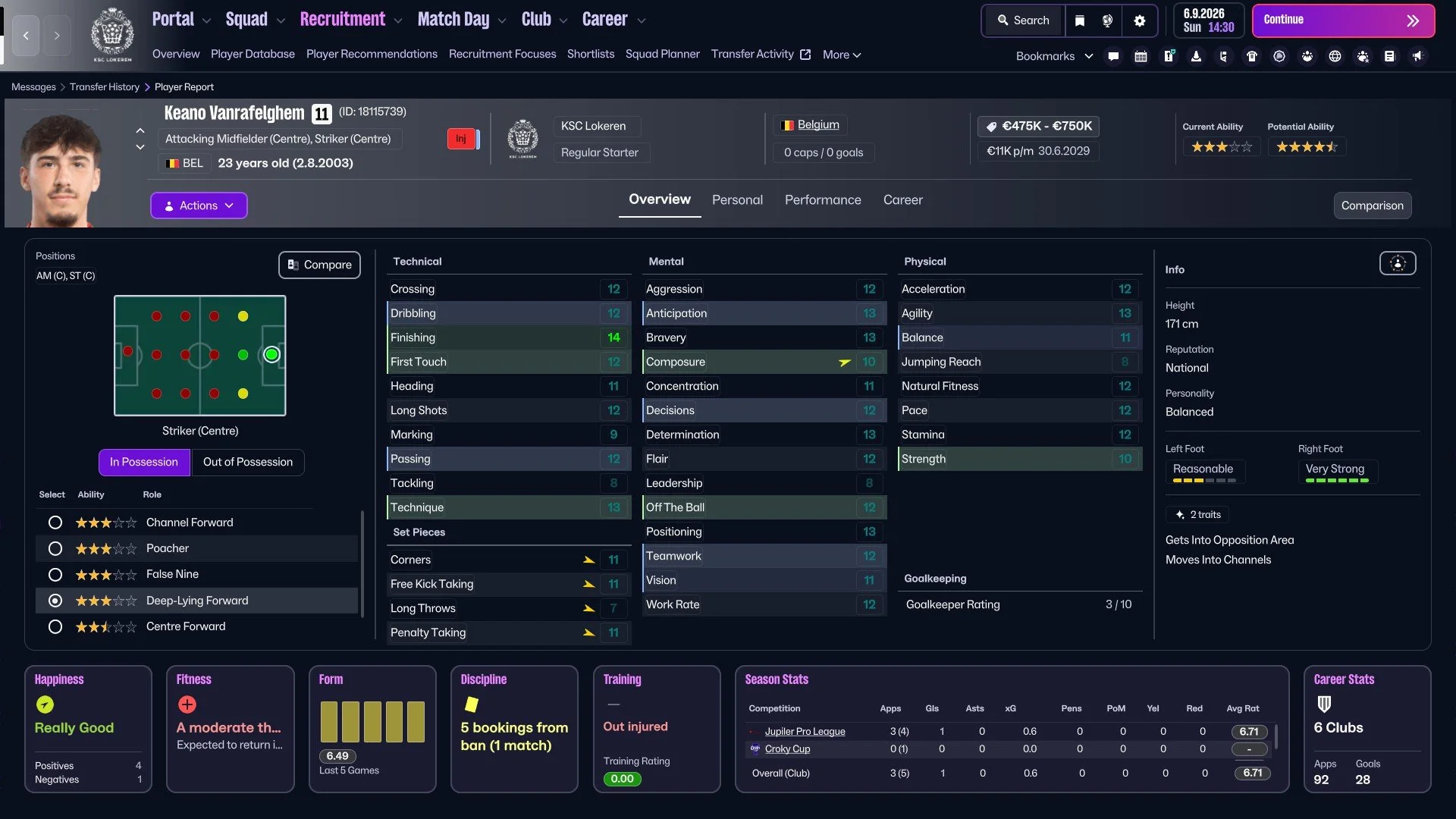Viewport: 1456px width, 819px height.
Task: Open the shirt kit bookmark icon
Action: pos(1252,56)
